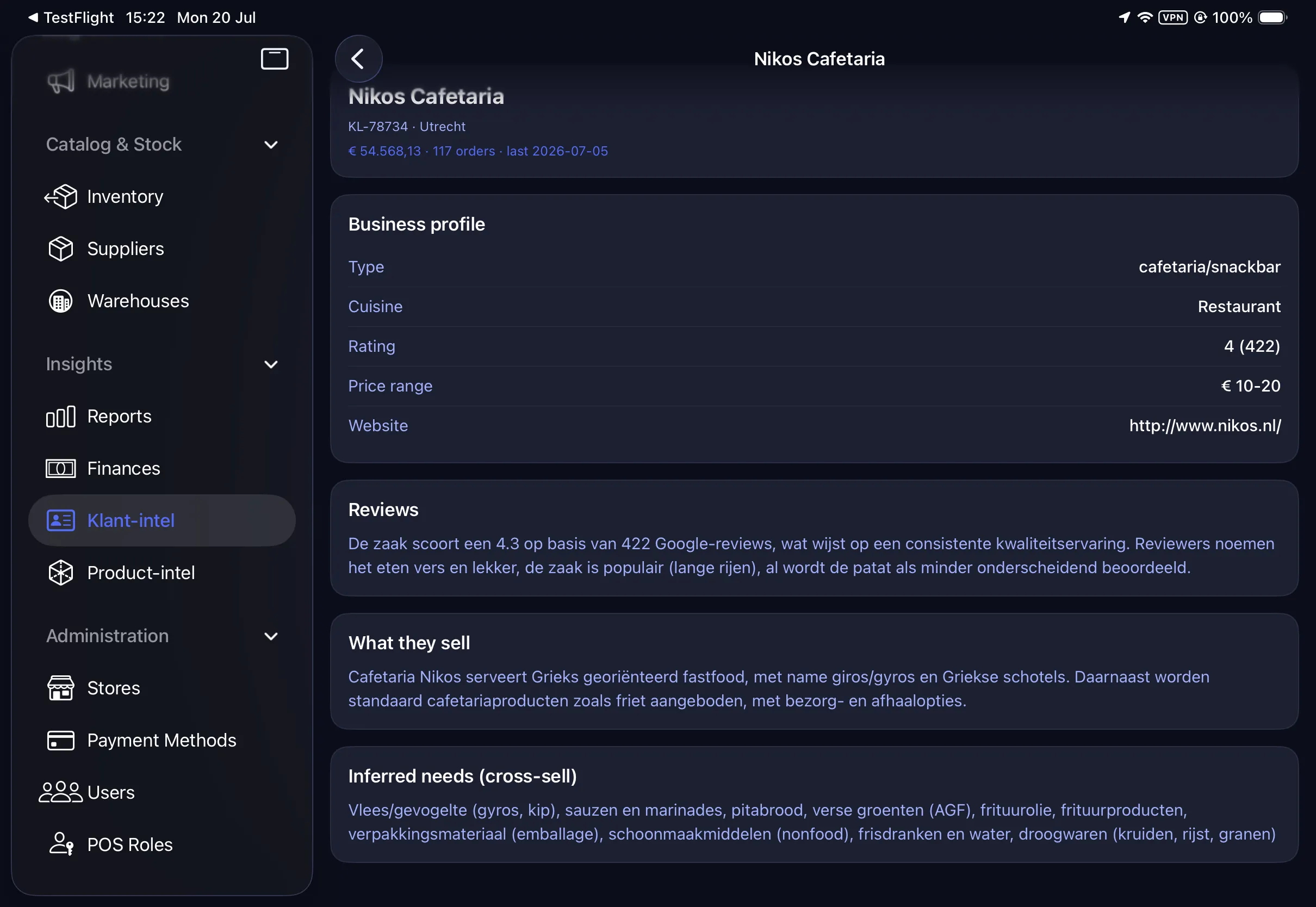Image resolution: width=1316 pixels, height=907 pixels.
Task: Click the Payment Methods card icon
Action: click(x=61, y=741)
